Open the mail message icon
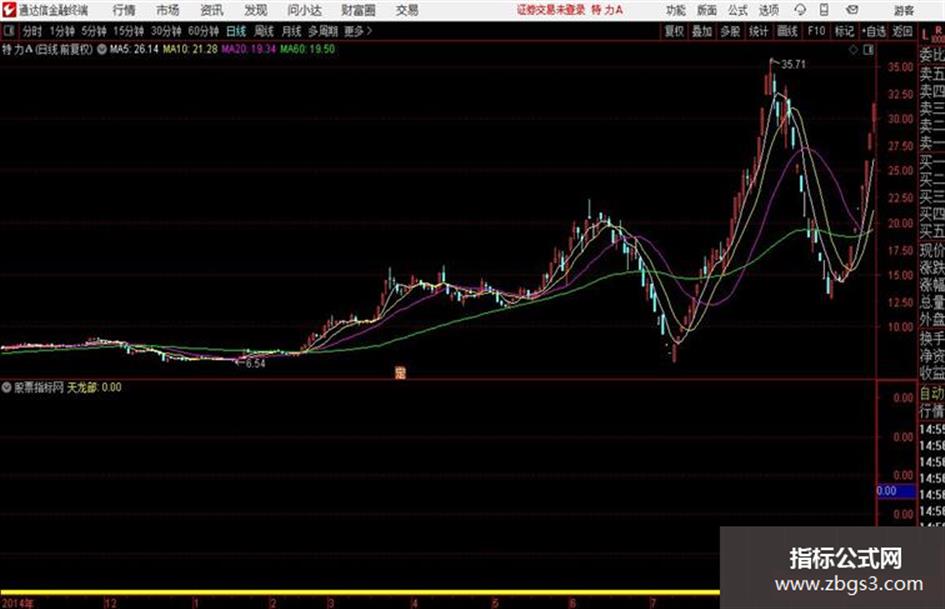The height and width of the screenshot is (609, 945). click(x=852, y=10)
